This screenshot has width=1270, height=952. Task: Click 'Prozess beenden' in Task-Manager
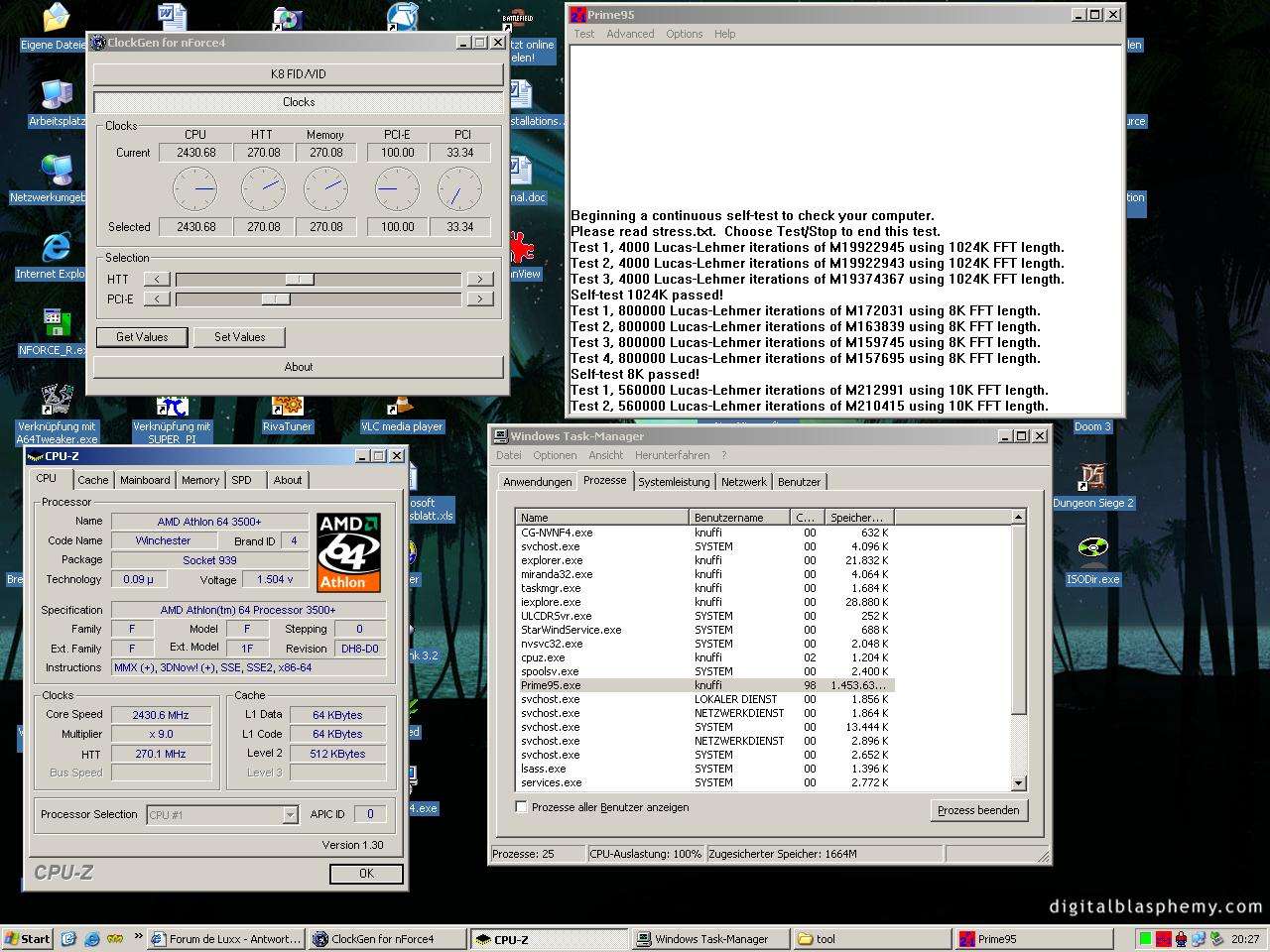tap(978, 810)
